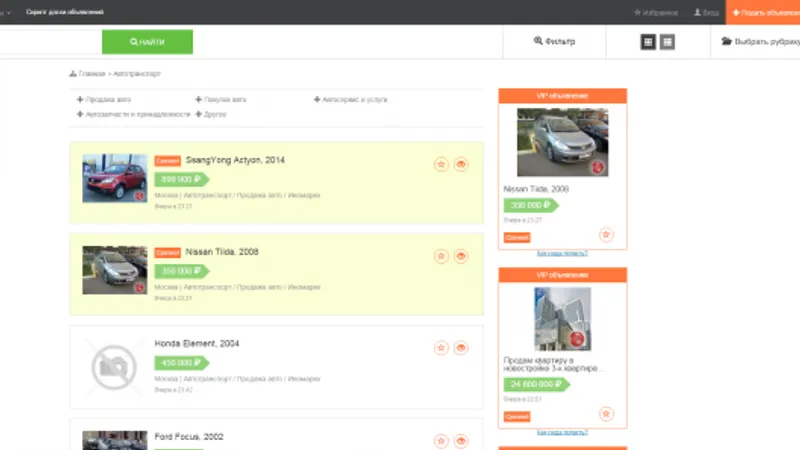Expand Автосервис и услуги subcategory
Viewport: 800px width, 450px height.
tap(351, 99)
